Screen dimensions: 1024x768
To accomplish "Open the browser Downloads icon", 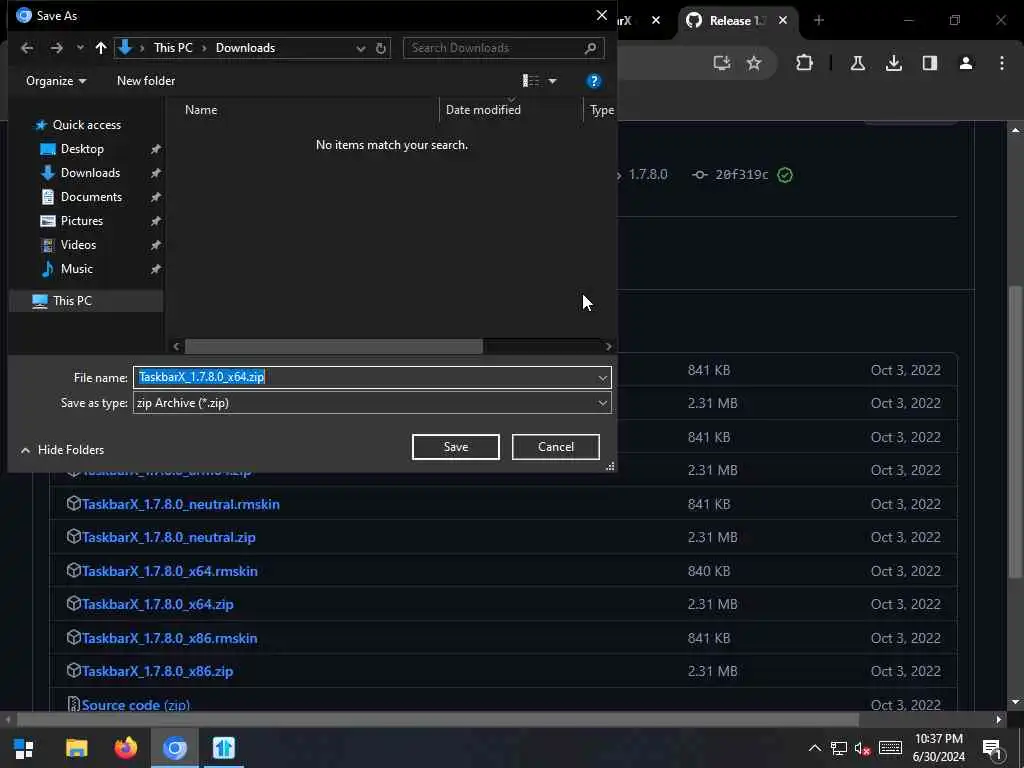I will [893, 63].
